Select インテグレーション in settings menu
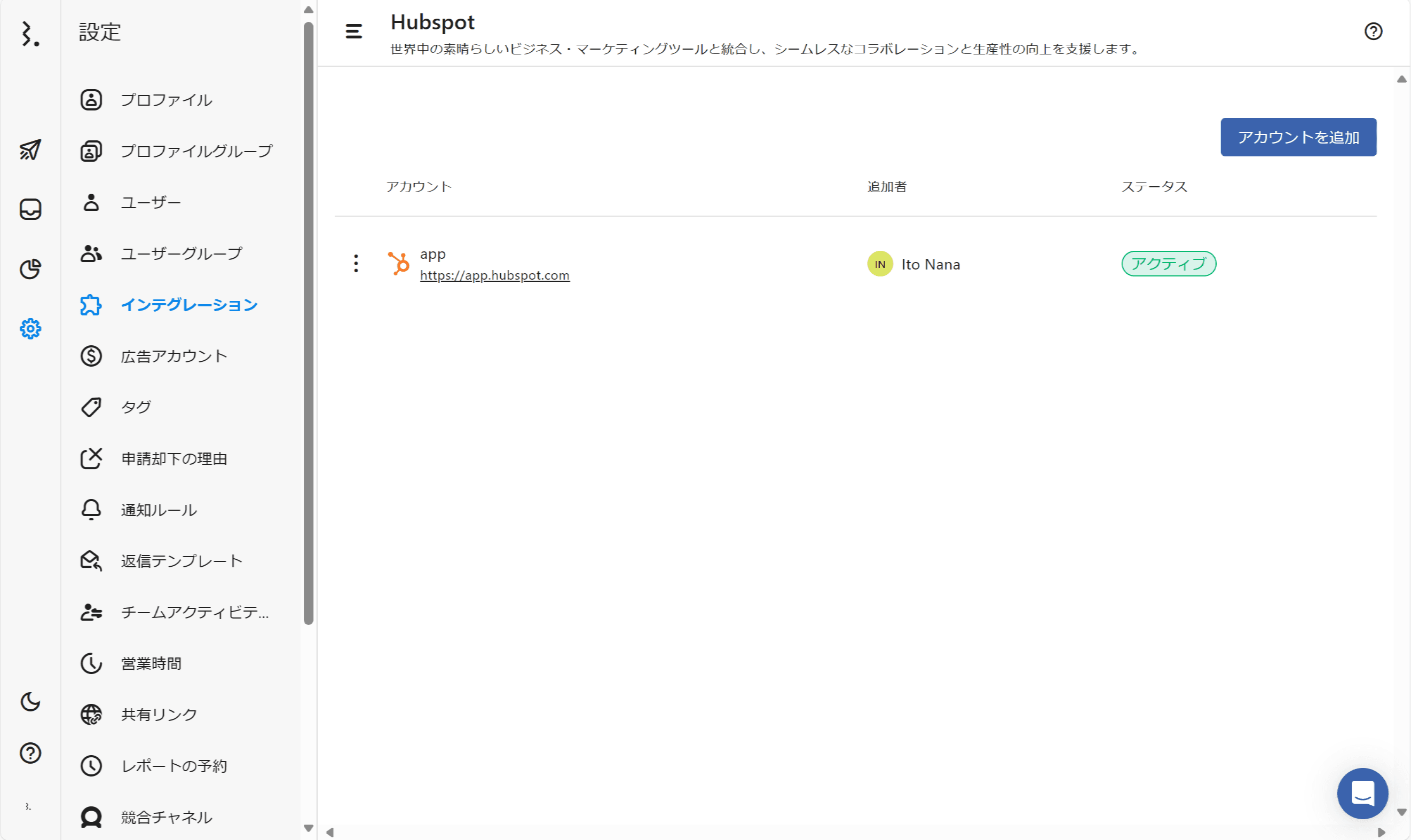Viewport: 1411px width, 840px height. [188, 305]
